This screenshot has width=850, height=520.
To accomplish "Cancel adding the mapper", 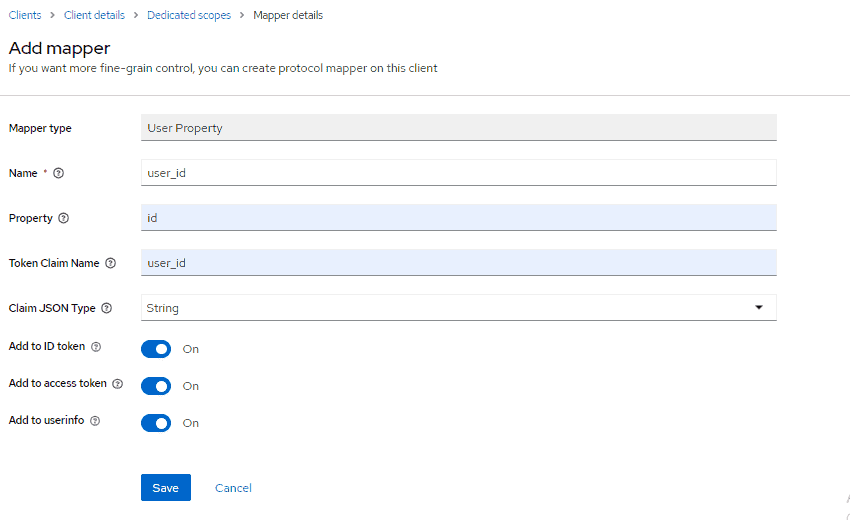I will click(233, 488).
